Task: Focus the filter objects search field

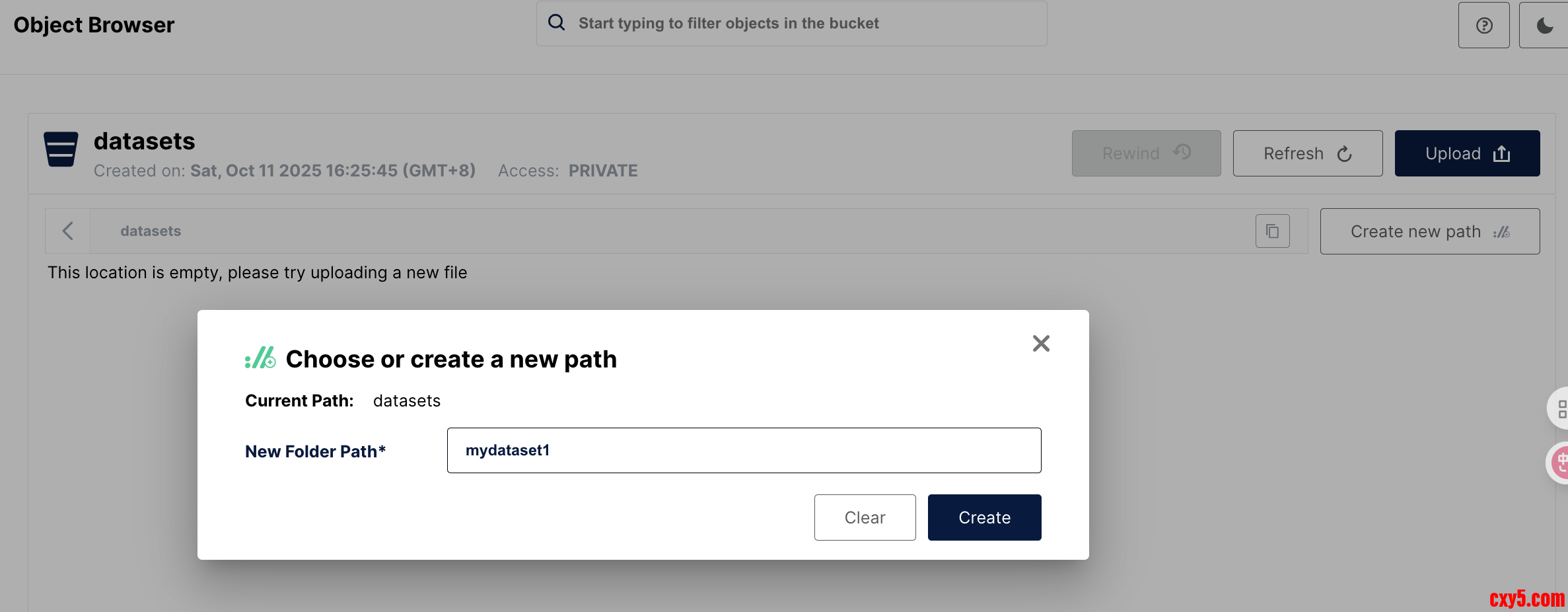Action: coord(793,24)
